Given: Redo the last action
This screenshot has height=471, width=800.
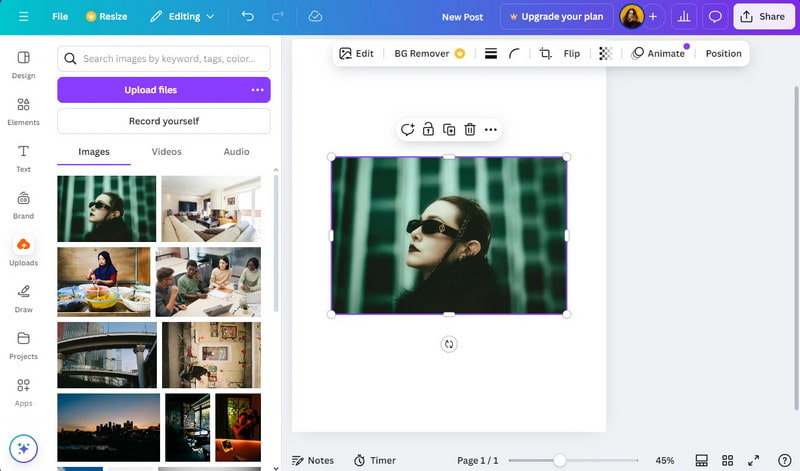Looking at the screenshot, I should [x=278, y=17].
